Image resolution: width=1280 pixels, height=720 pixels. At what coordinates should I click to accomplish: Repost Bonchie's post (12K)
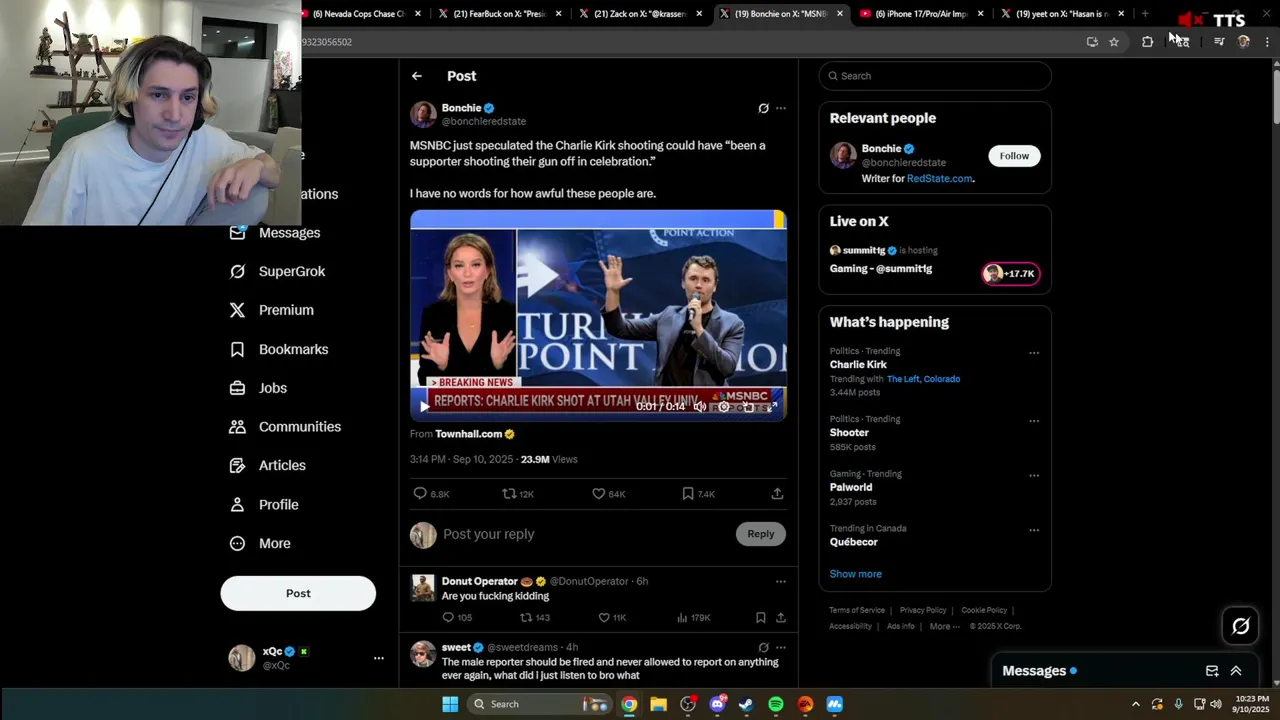point(518,494)
